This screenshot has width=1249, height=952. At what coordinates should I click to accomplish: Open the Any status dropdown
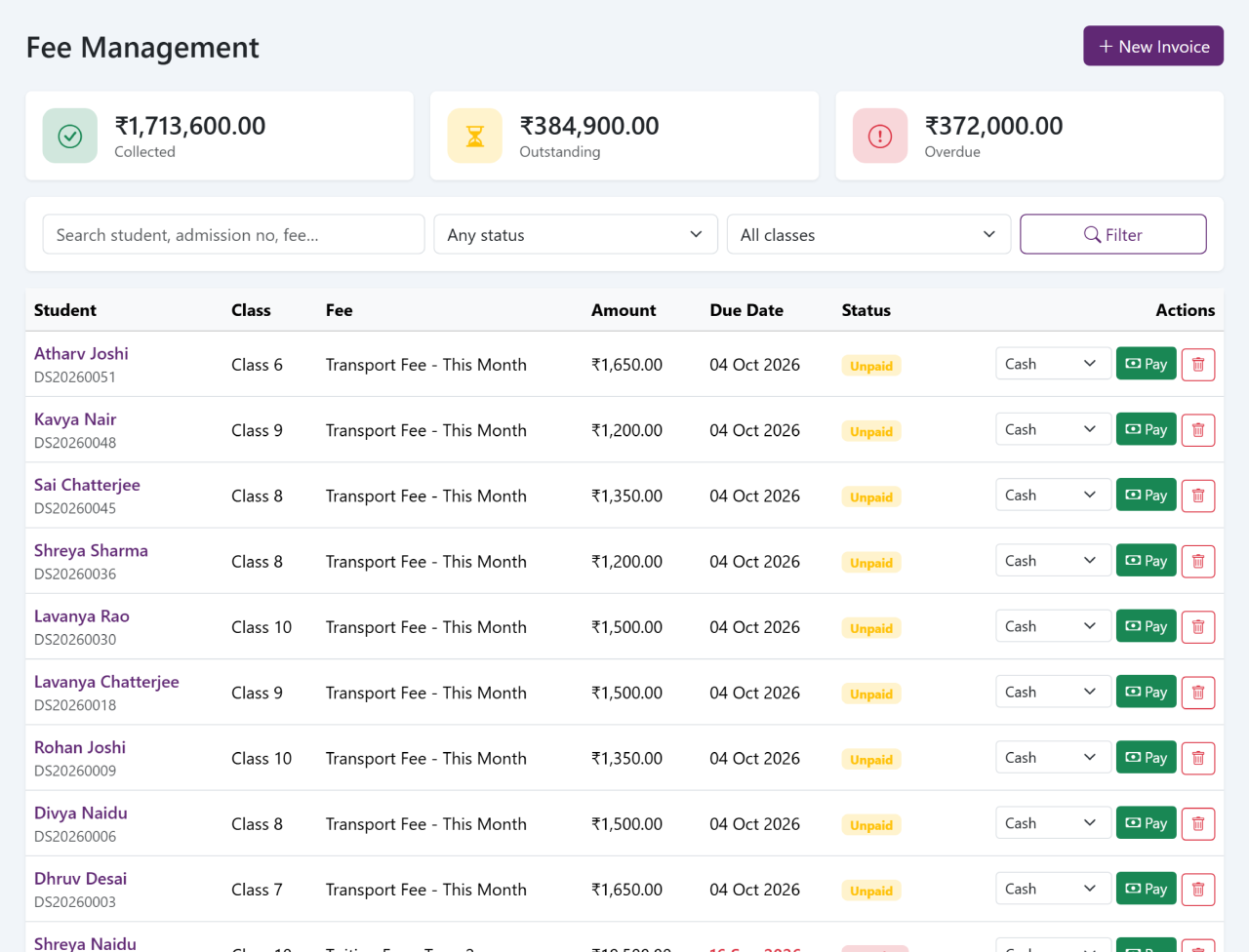pos(576,234)
